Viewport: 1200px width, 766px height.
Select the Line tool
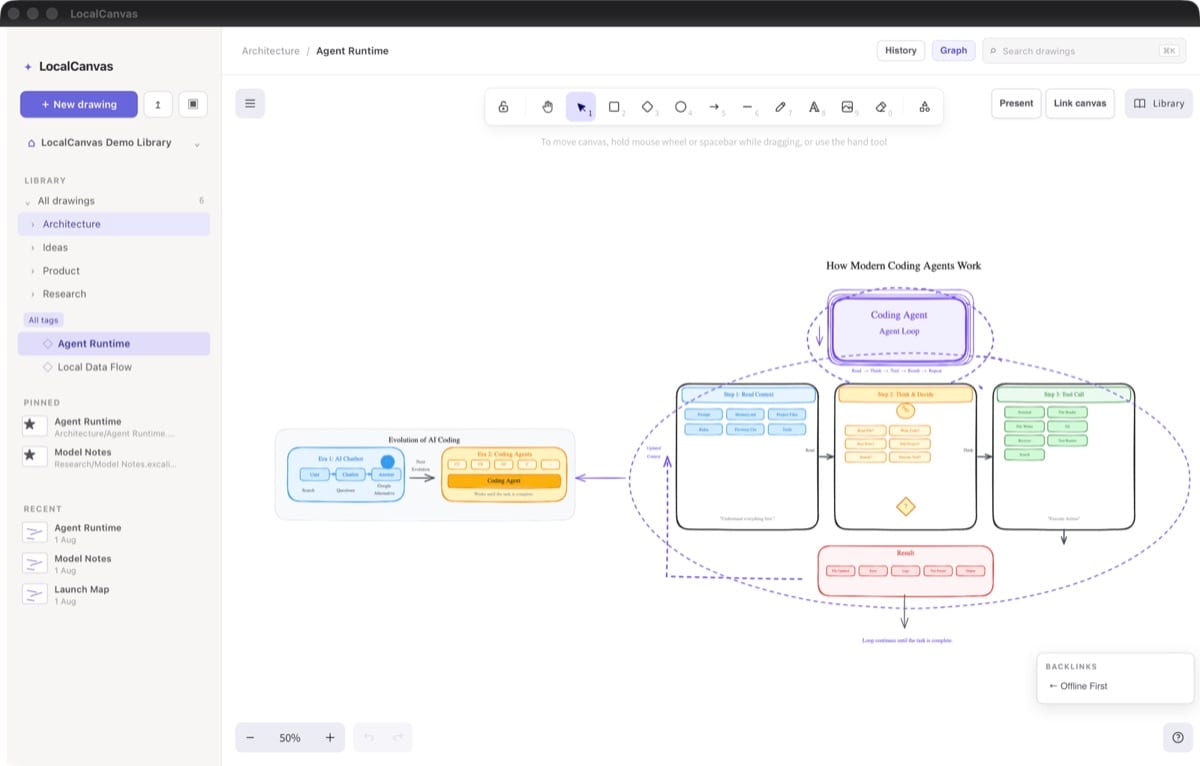tap(747, 107)
